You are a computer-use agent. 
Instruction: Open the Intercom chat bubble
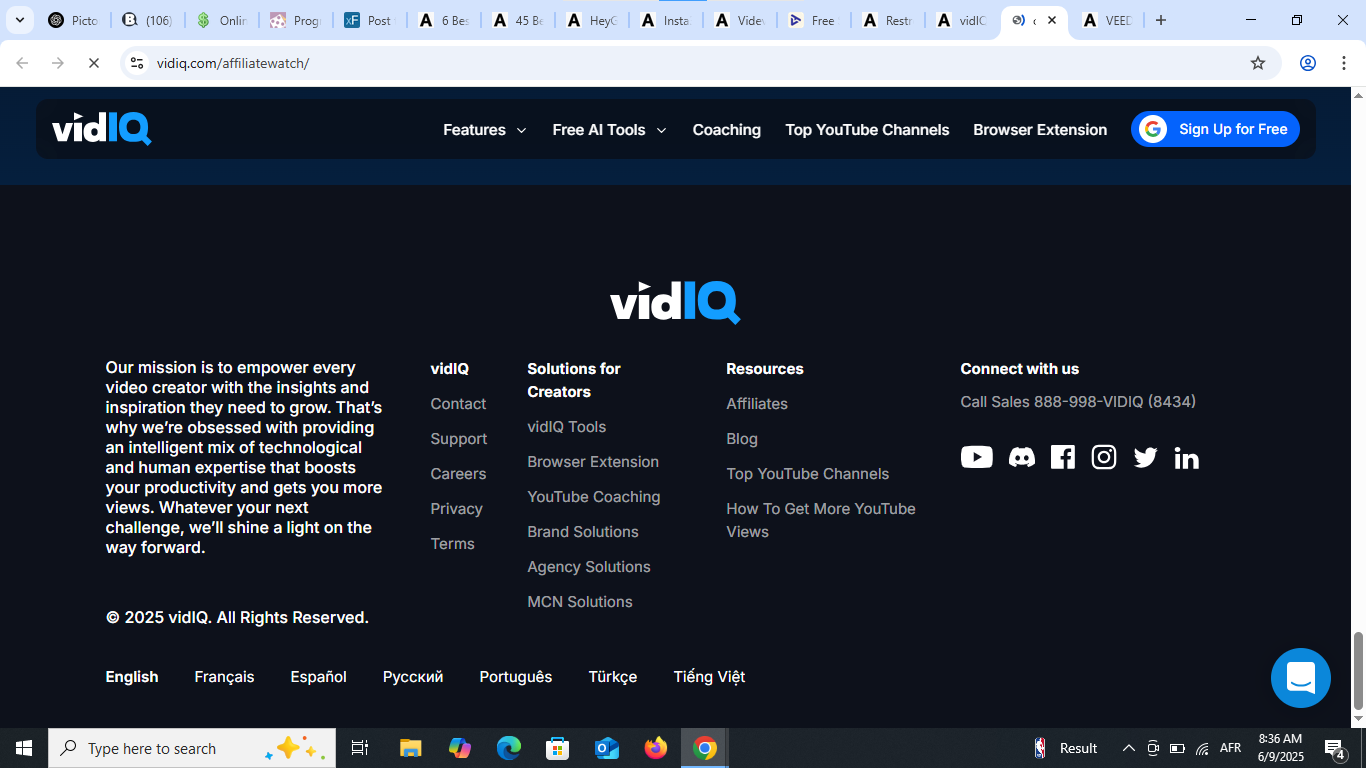click(1300, 678)
